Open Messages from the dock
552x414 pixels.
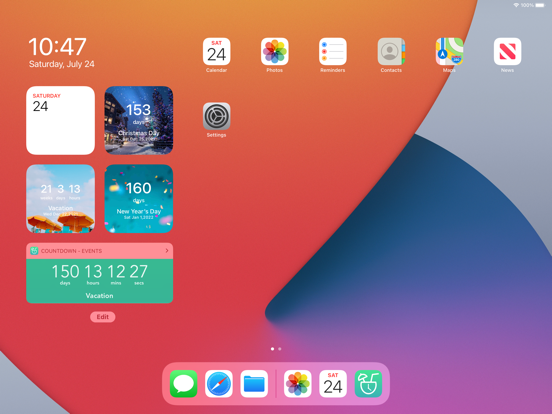[x=183, y=384]
